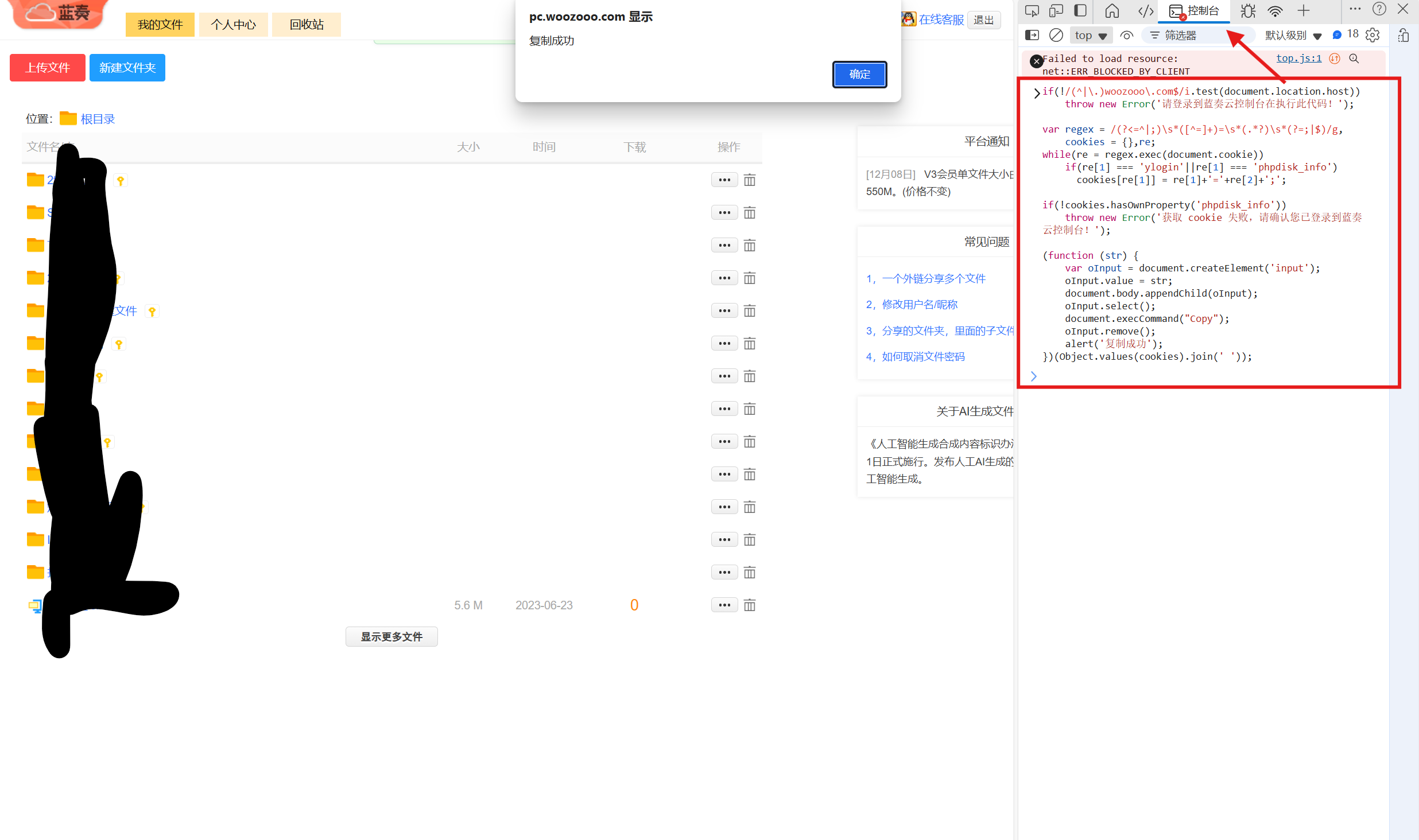Open the Network wifi icon tab
Image resolution: width=1419 pixels, height=840 pixels.
pyautogui.click(x=1275, y=11)
